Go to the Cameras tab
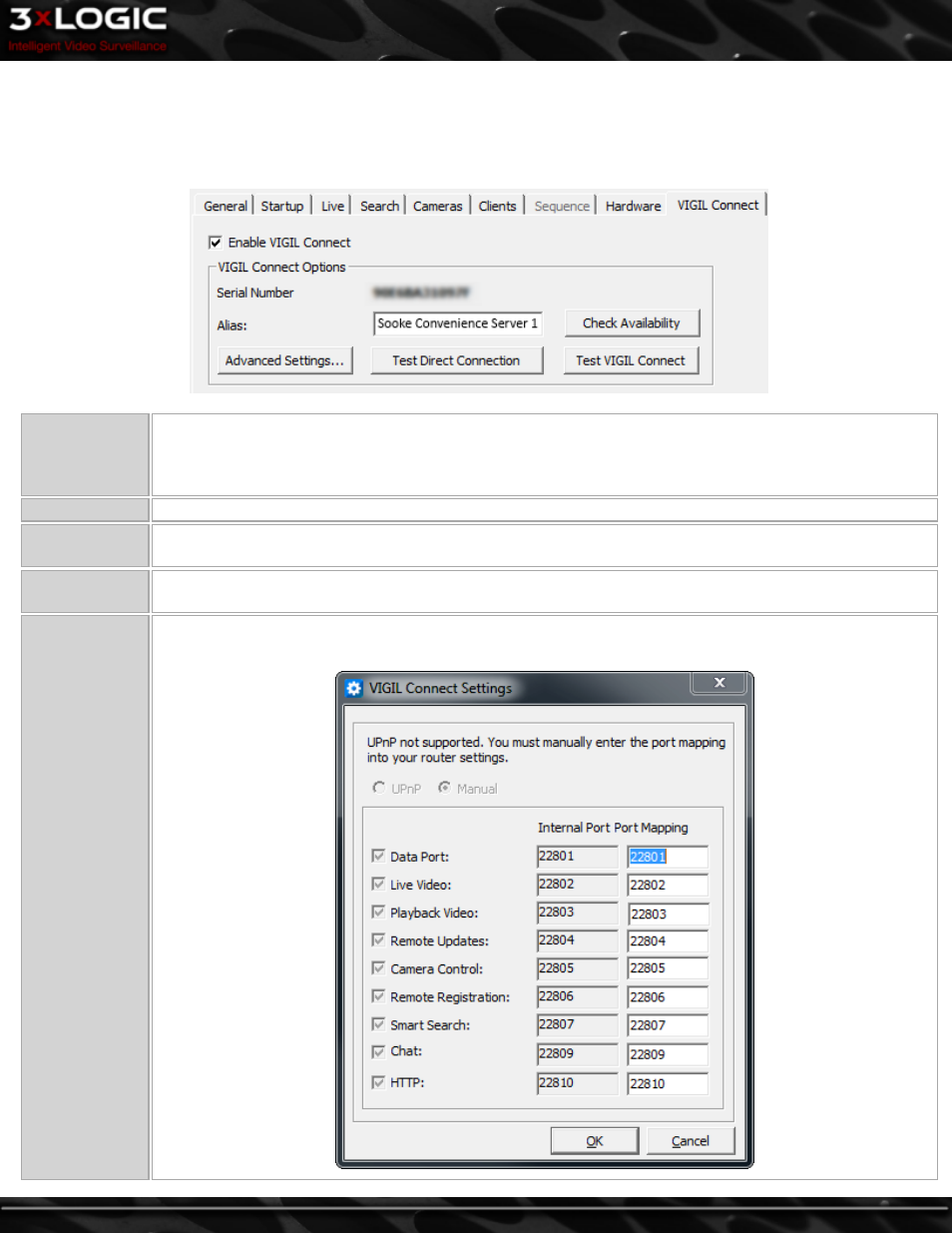The width and height of the screenshot is (952, 1233). tap(438, 206)
